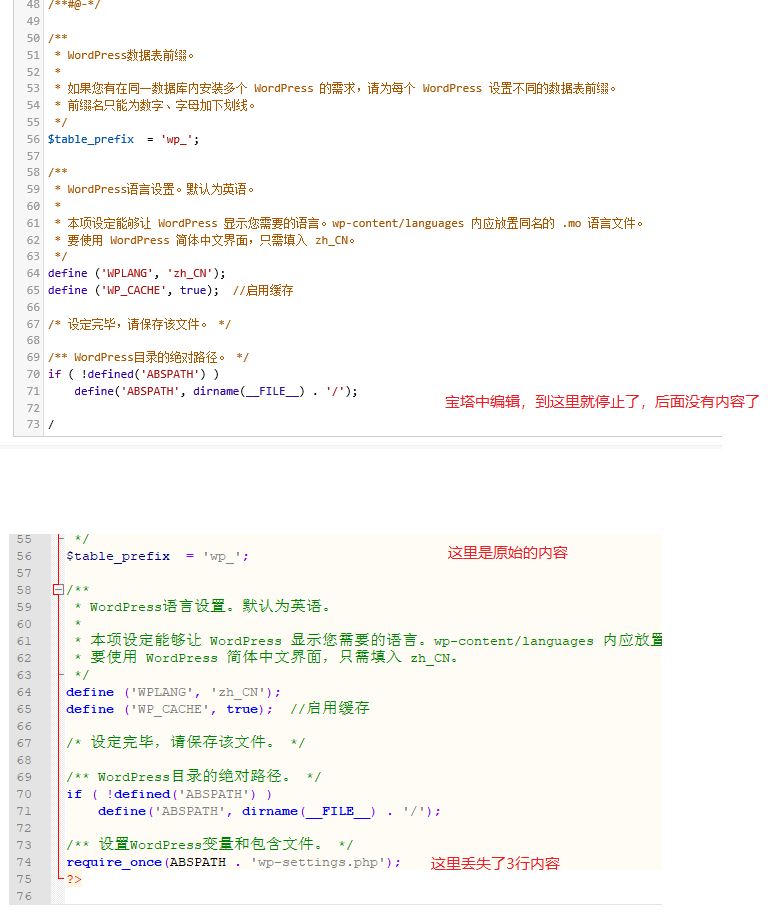Click line number 74 in bottom editor gutter
Viewport: 775px width, 918px height.
[x=24, y=862]
